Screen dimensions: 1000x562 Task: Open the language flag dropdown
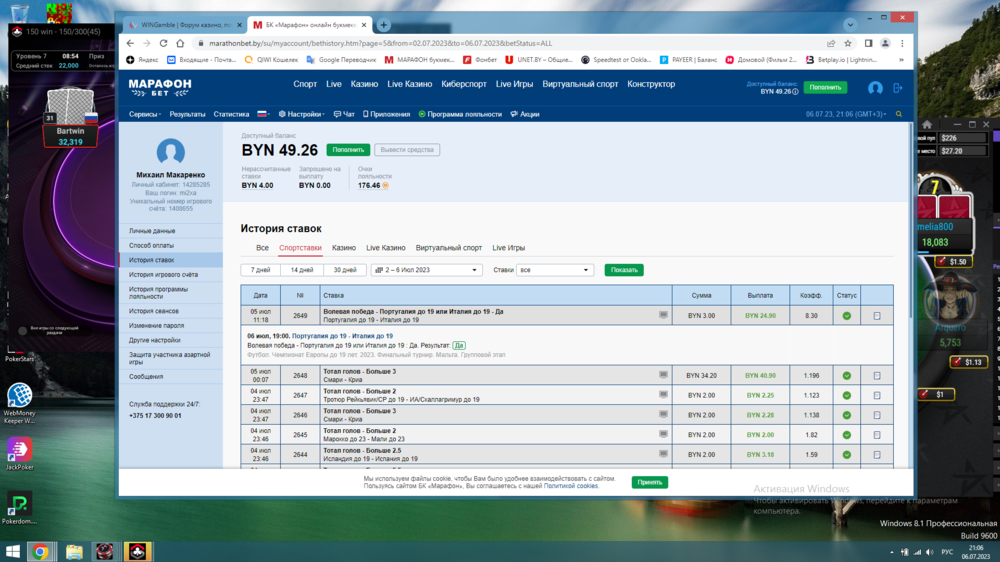pos(263,115)
